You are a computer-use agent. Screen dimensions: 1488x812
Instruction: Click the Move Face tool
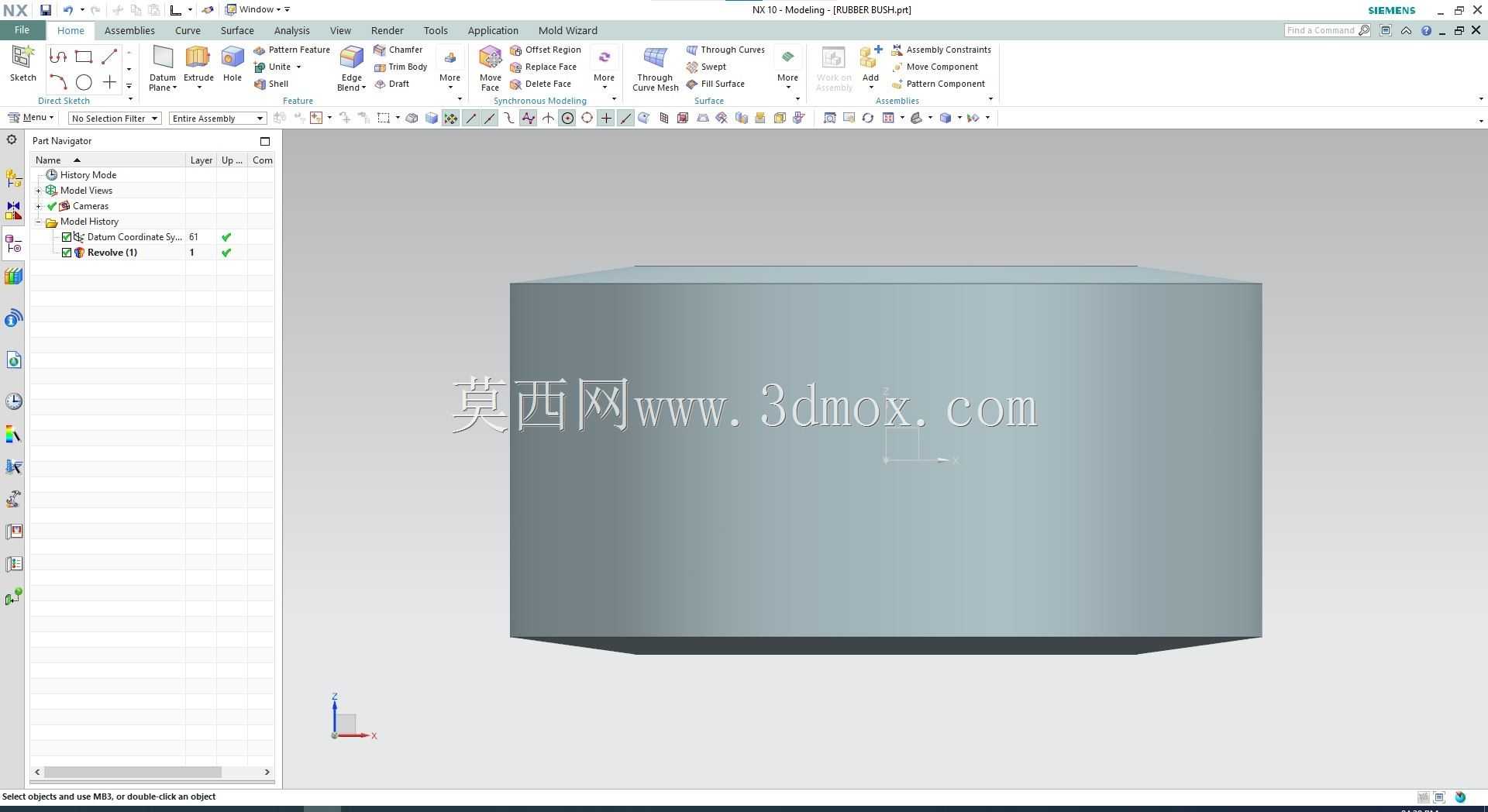[x=490, y=68]
